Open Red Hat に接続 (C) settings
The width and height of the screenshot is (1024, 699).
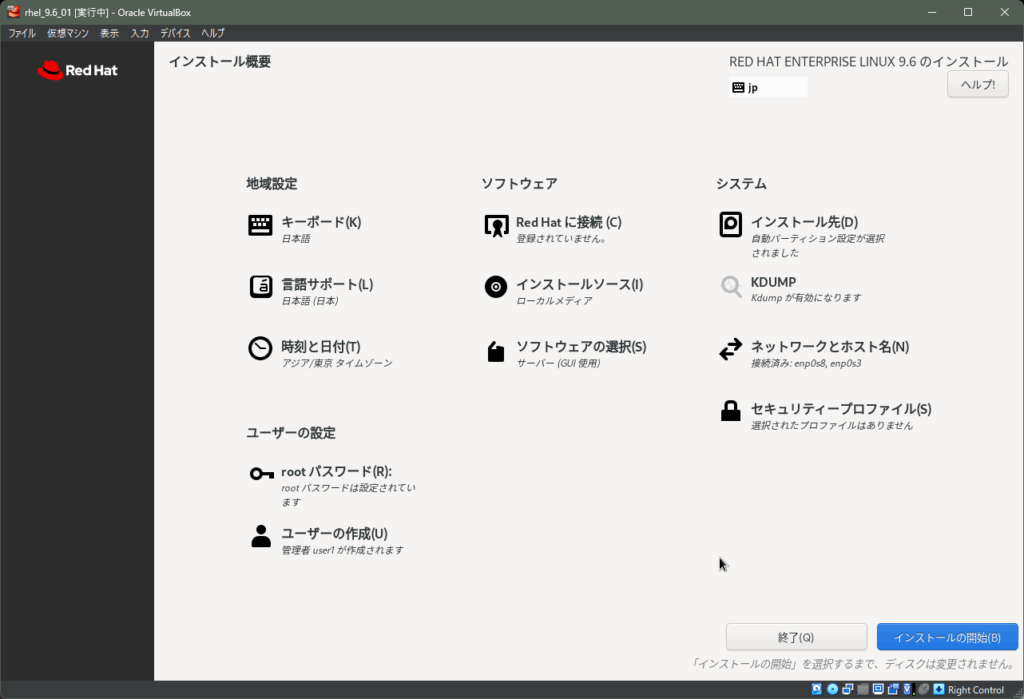coord(568,222)
